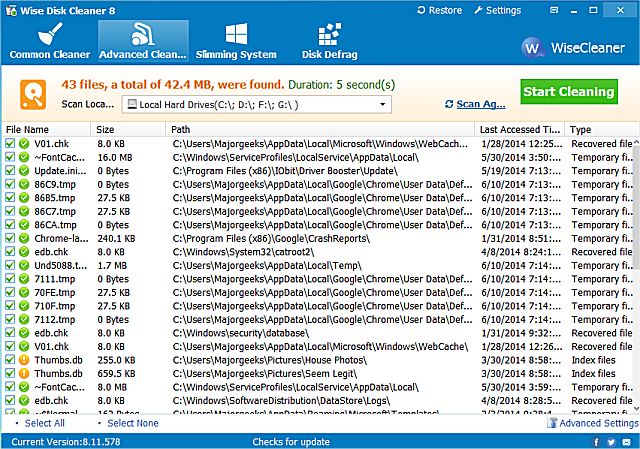Open Advanced Settings link at bottom right
The height and width of the screenshot is (449, 640).
point(593,423)
